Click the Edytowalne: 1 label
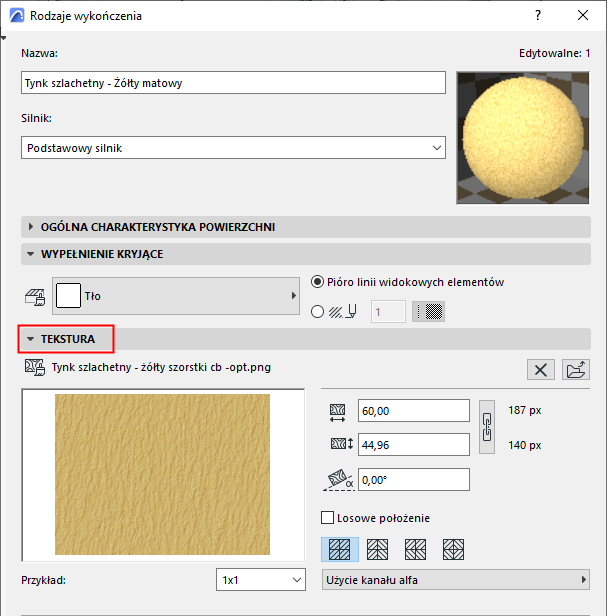607x616 pixels. click(554, 53)
